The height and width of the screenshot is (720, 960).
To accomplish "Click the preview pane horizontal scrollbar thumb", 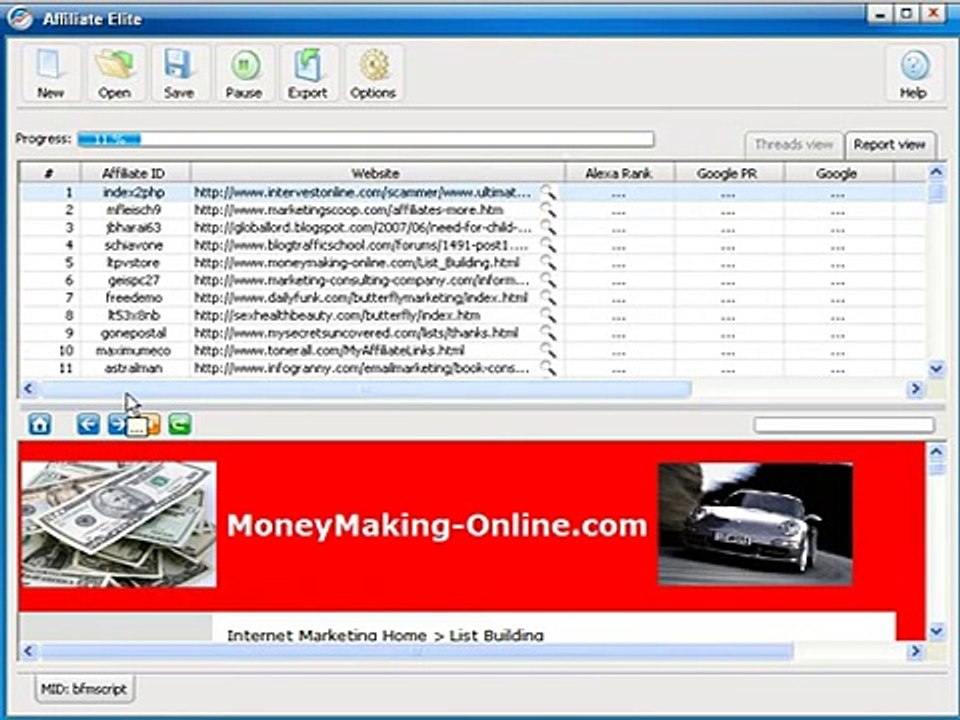I will [416, 651].
